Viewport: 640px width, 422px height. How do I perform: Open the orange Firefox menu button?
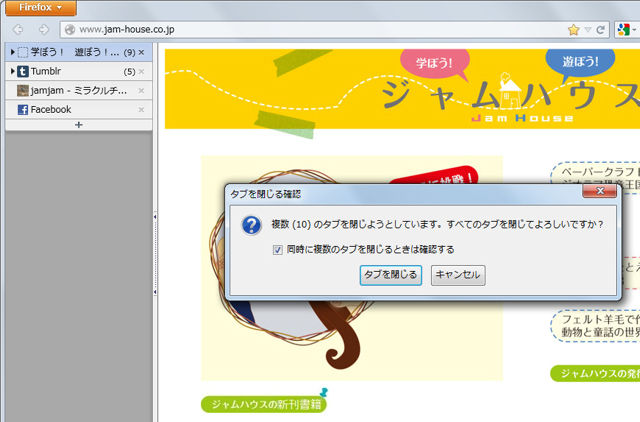[x=40, y=8]
